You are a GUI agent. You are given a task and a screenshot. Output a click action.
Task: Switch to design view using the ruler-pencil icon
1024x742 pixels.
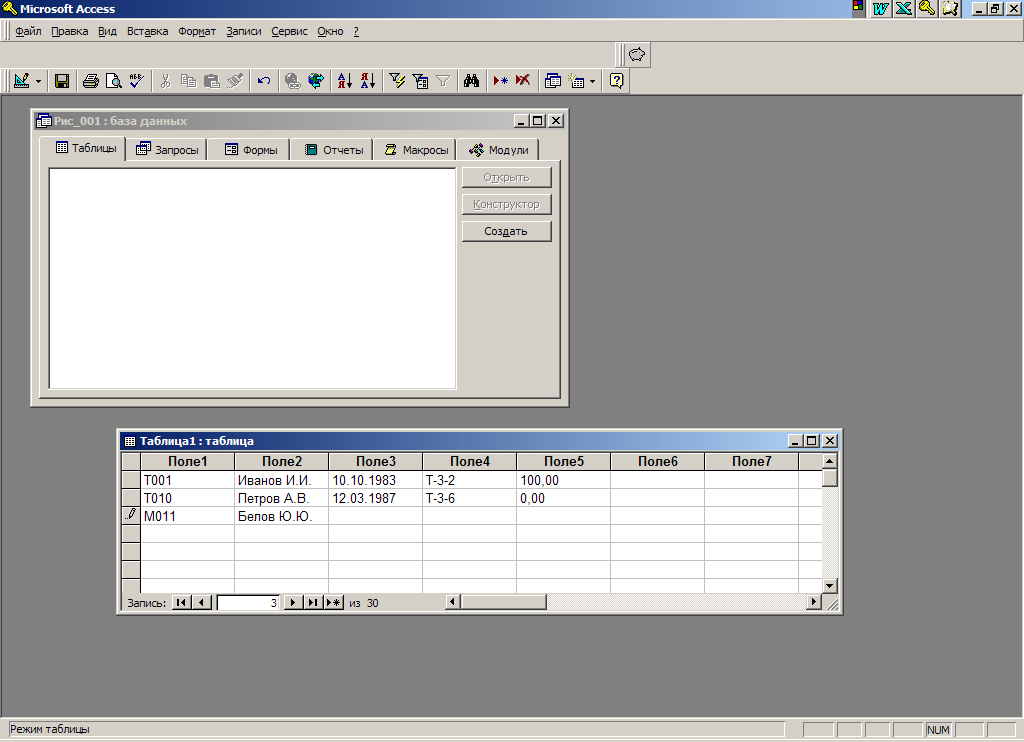tap(22, 81)
